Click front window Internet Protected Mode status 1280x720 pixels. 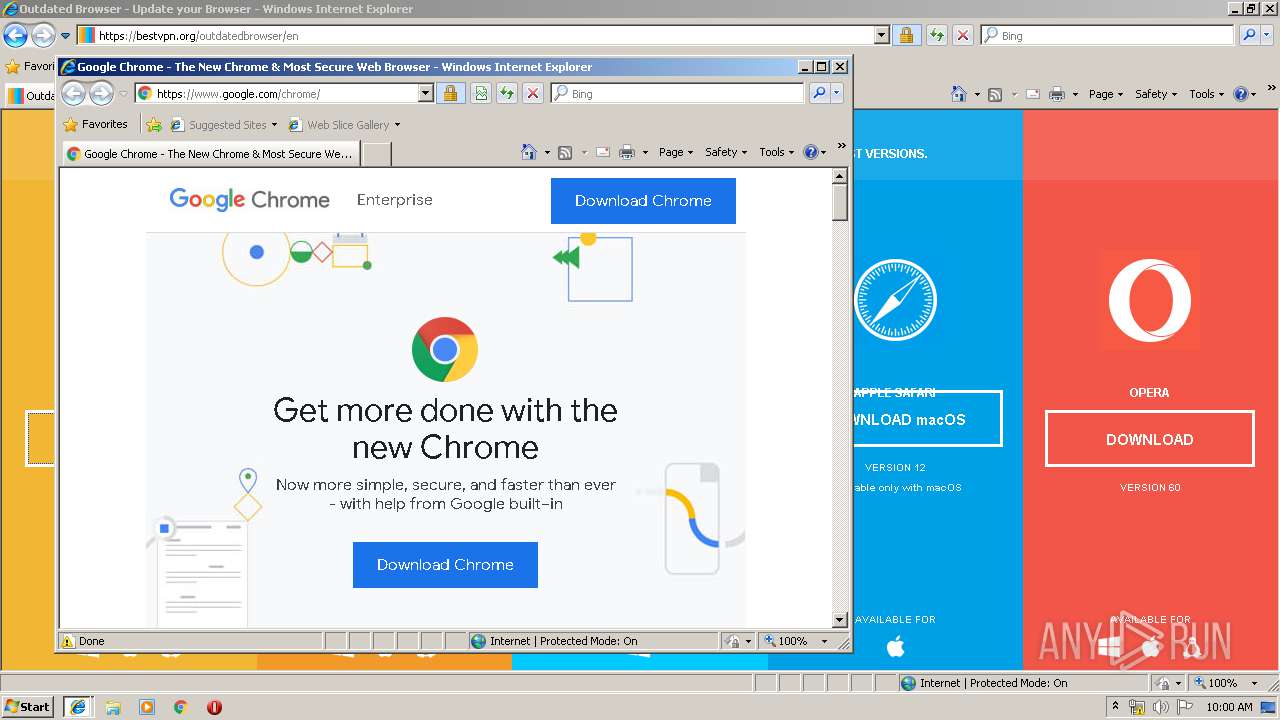click(554, 641)
